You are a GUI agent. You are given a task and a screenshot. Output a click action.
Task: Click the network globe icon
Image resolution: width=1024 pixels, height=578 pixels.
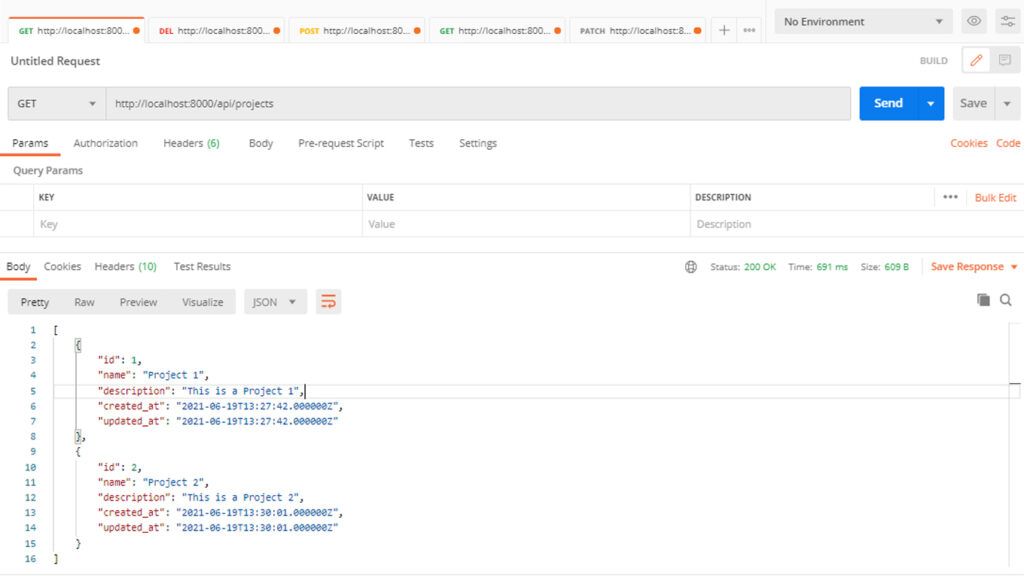point(691,266)
